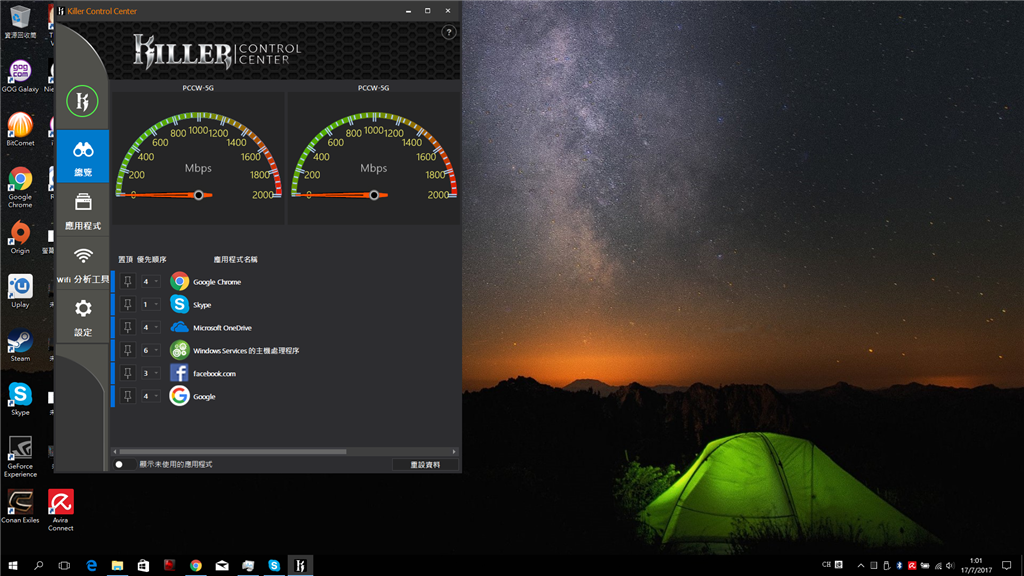Open the Action Center notifications icon
1024x576 pixels.
1006,566
